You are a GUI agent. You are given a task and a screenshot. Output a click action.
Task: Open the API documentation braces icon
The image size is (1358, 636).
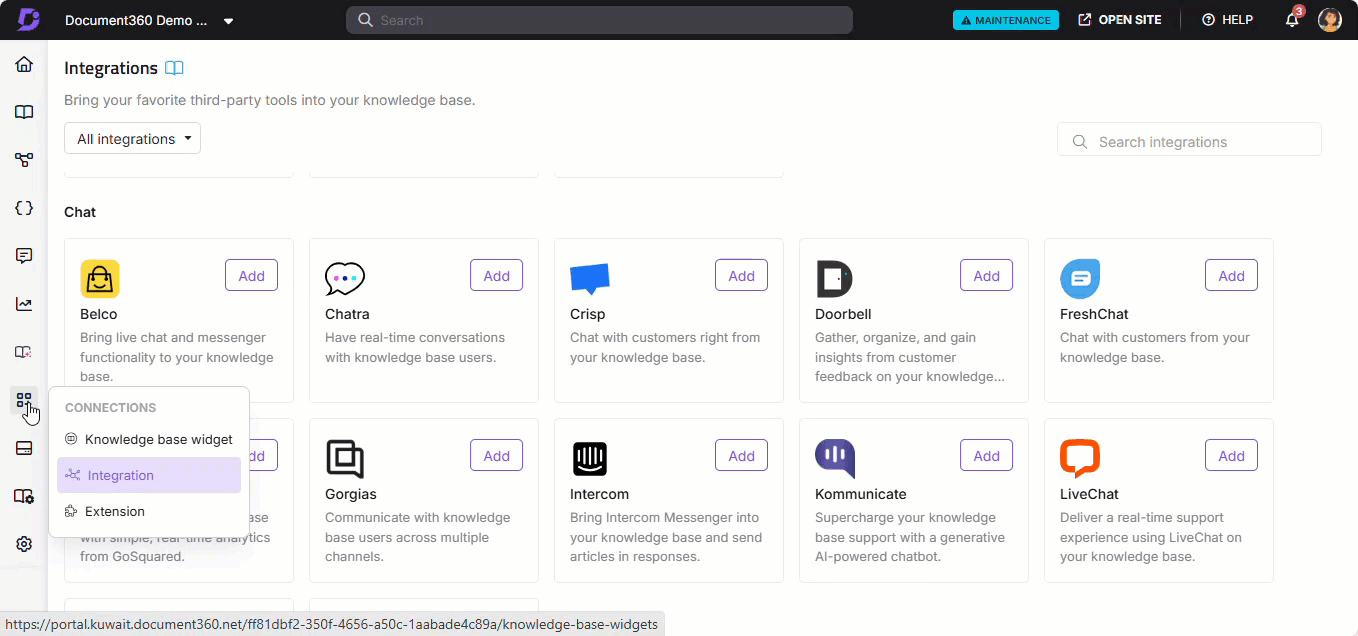(x=24, y=208)
